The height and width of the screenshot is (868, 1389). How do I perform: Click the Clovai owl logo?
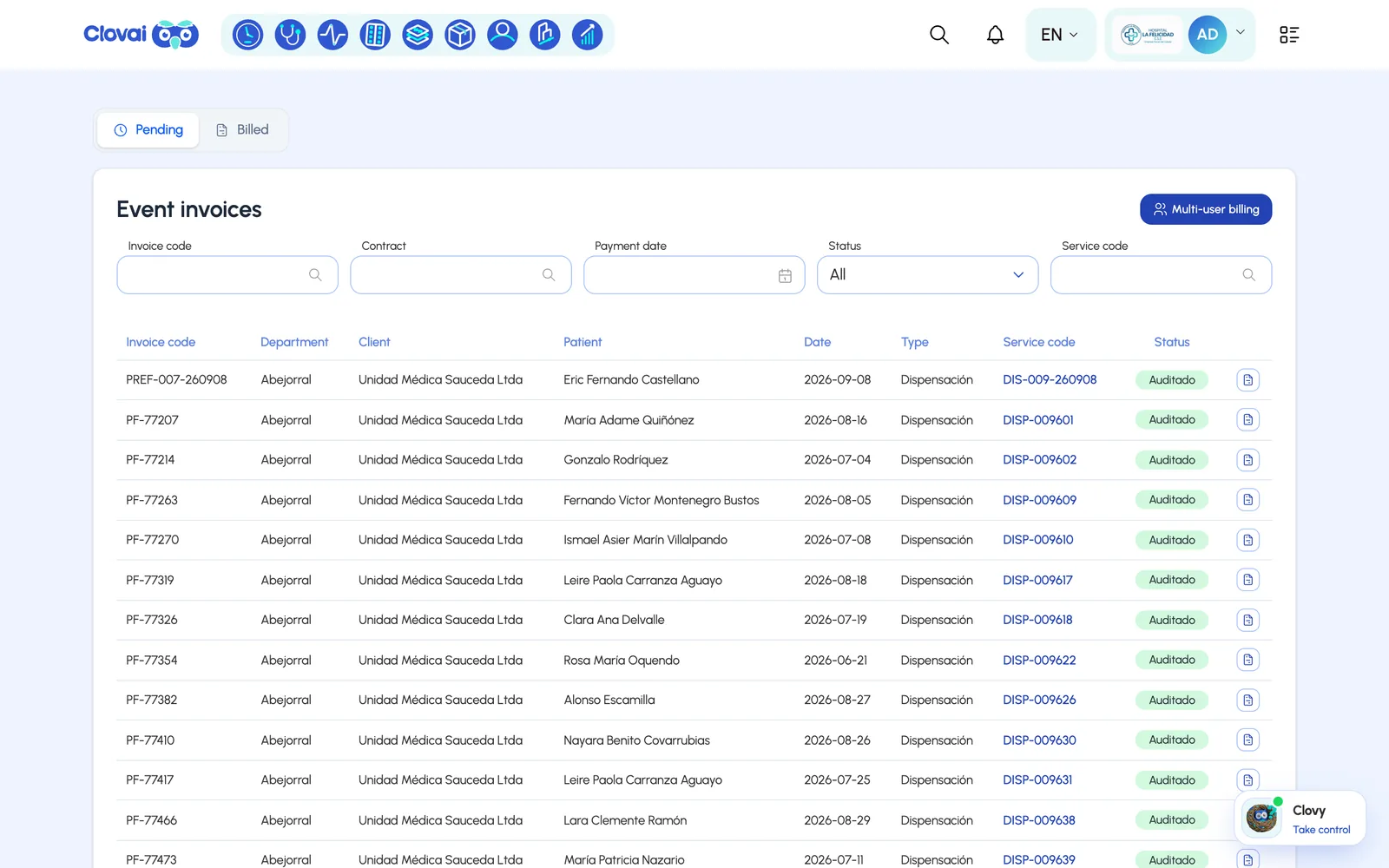pyautogui.click(x=142, y=35)
